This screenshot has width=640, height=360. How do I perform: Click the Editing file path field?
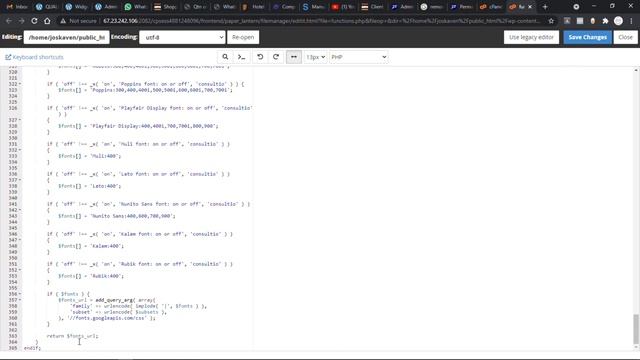tap(67, 37)
